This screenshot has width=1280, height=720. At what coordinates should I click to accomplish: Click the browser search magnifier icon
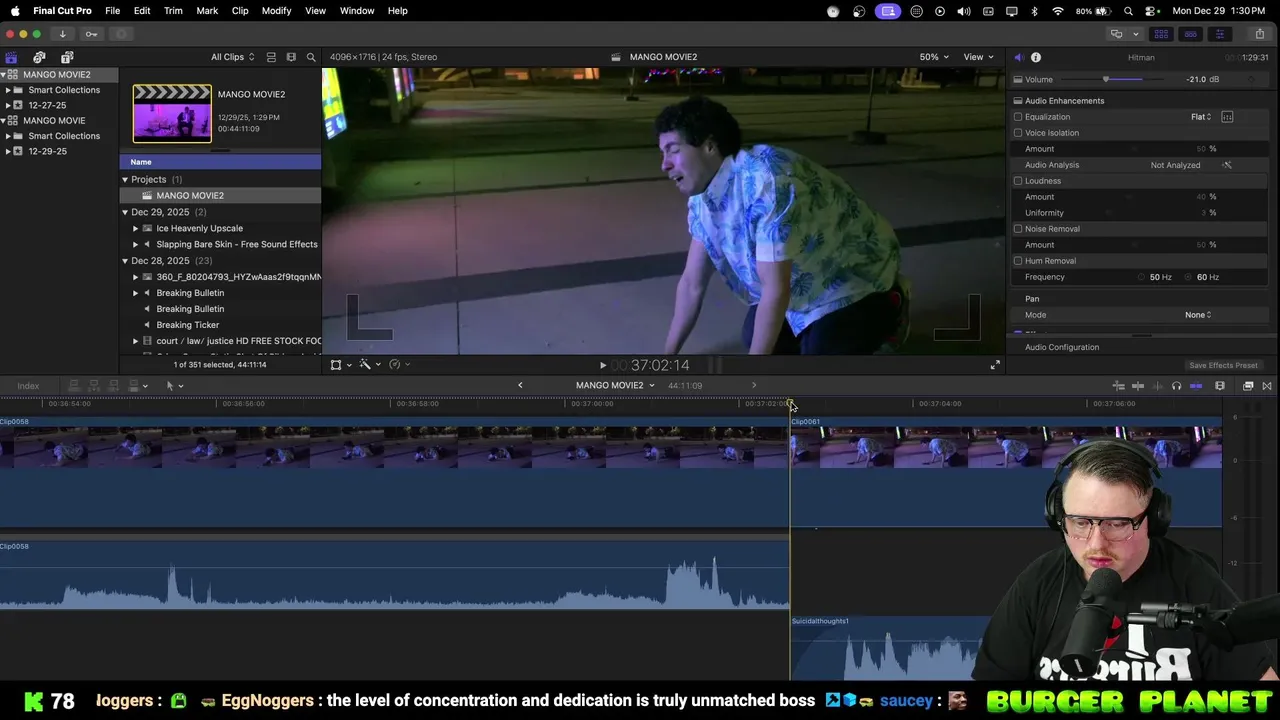(311, 57)
